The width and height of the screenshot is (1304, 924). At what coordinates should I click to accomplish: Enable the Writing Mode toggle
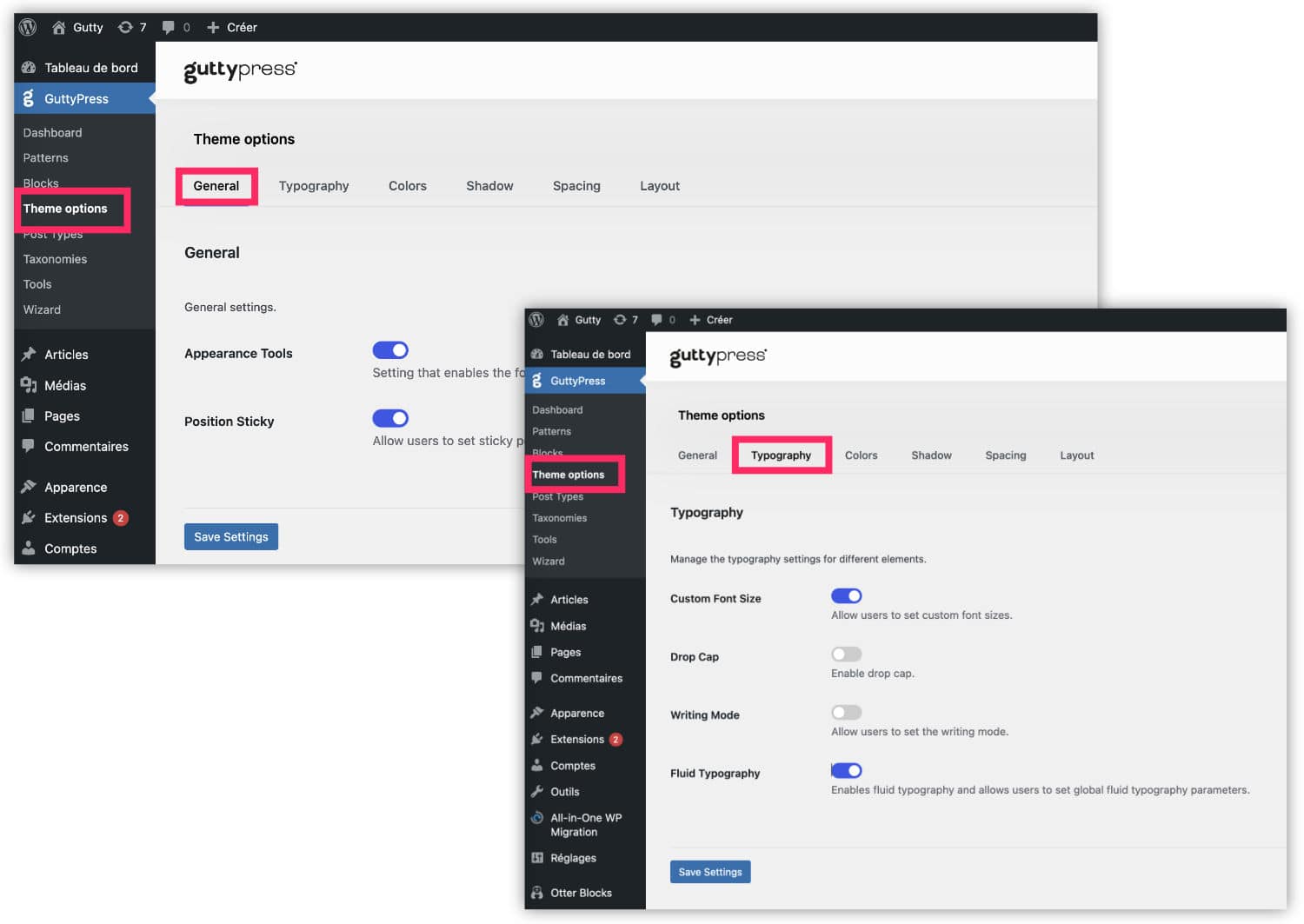[846, 712]
